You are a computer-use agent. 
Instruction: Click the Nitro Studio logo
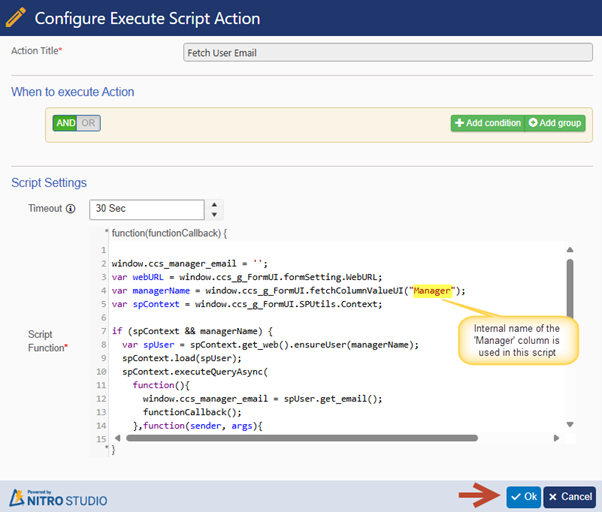pyautogui.click(x=58, y=498)
